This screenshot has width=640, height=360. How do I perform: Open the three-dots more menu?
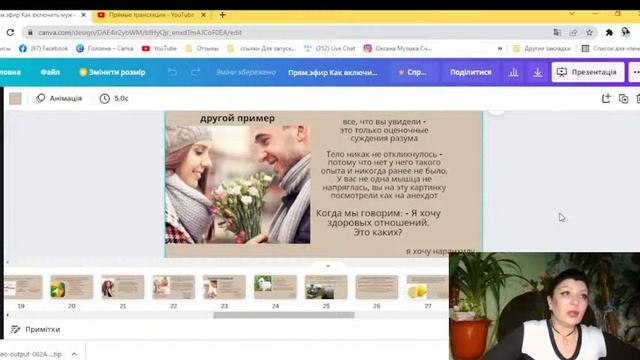tap(636, 72)
